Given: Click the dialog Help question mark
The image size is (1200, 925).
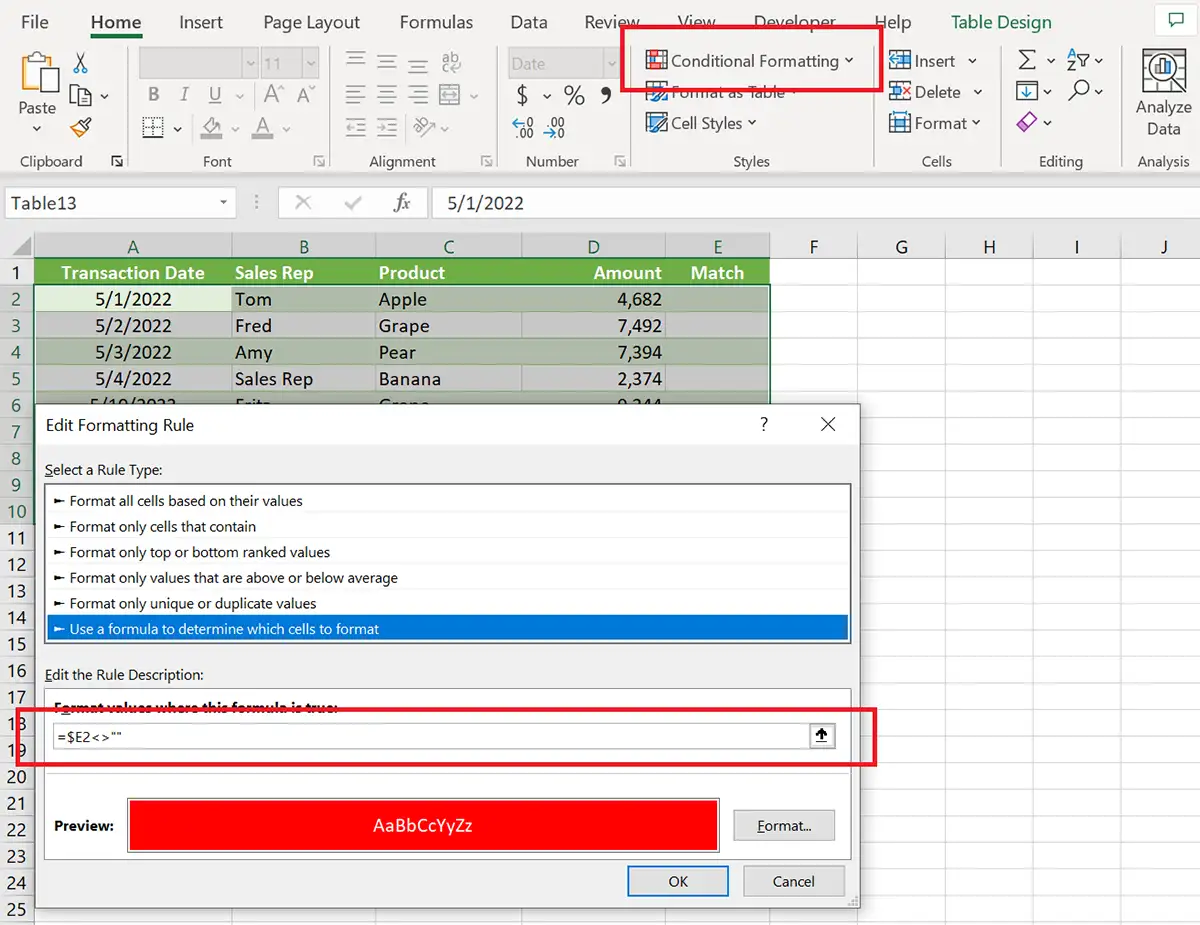Looking at the screenshot, I should click(764, 424).
